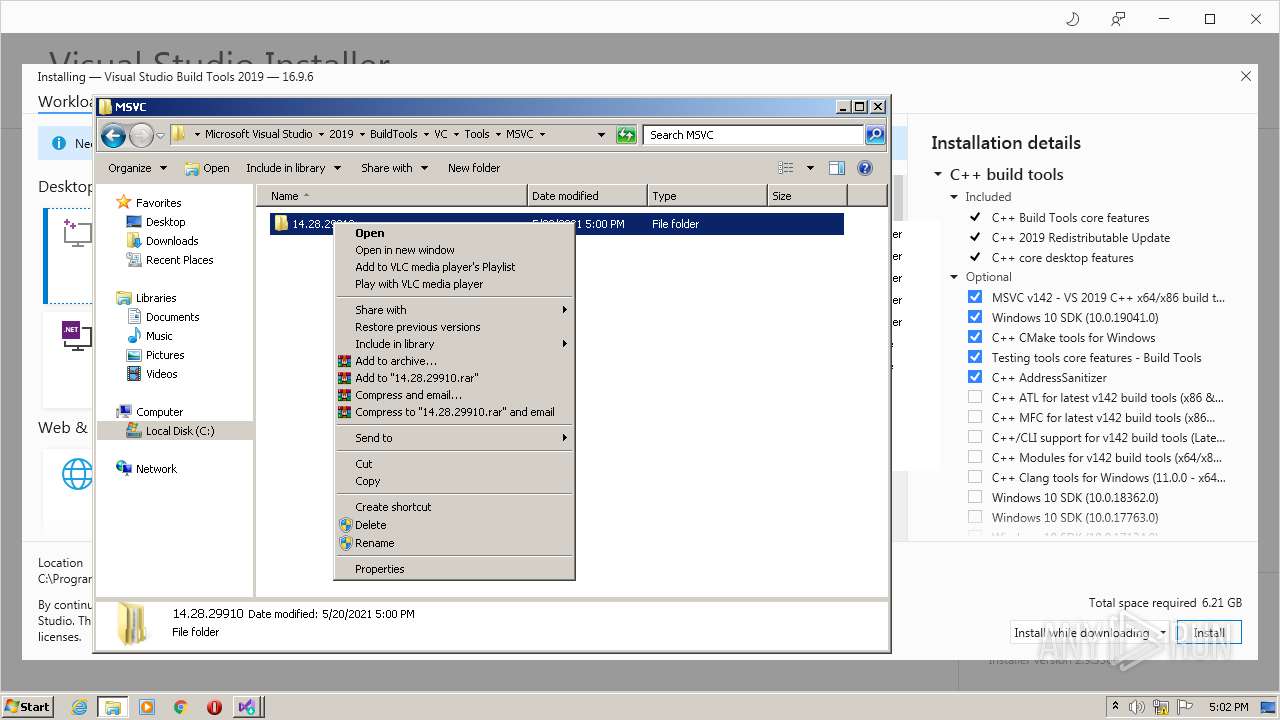
Task: Click the Install button
Action: click(x=1209, y=633)
